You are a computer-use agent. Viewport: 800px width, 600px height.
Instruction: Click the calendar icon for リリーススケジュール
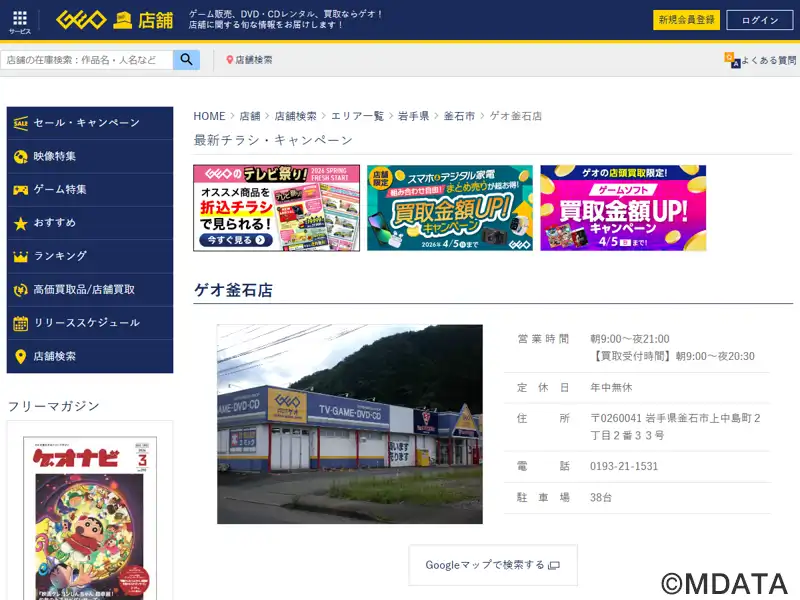(x=20, y=323)
